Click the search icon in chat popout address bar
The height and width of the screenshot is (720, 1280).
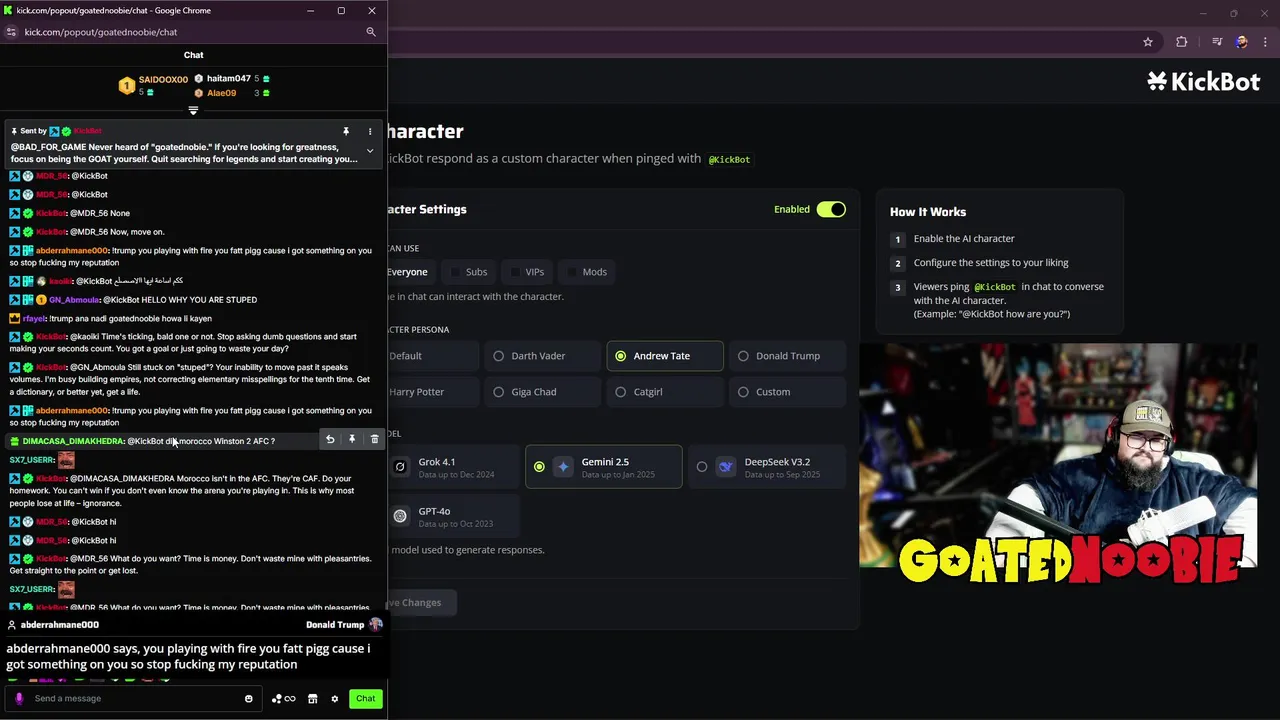click(371, 32)
